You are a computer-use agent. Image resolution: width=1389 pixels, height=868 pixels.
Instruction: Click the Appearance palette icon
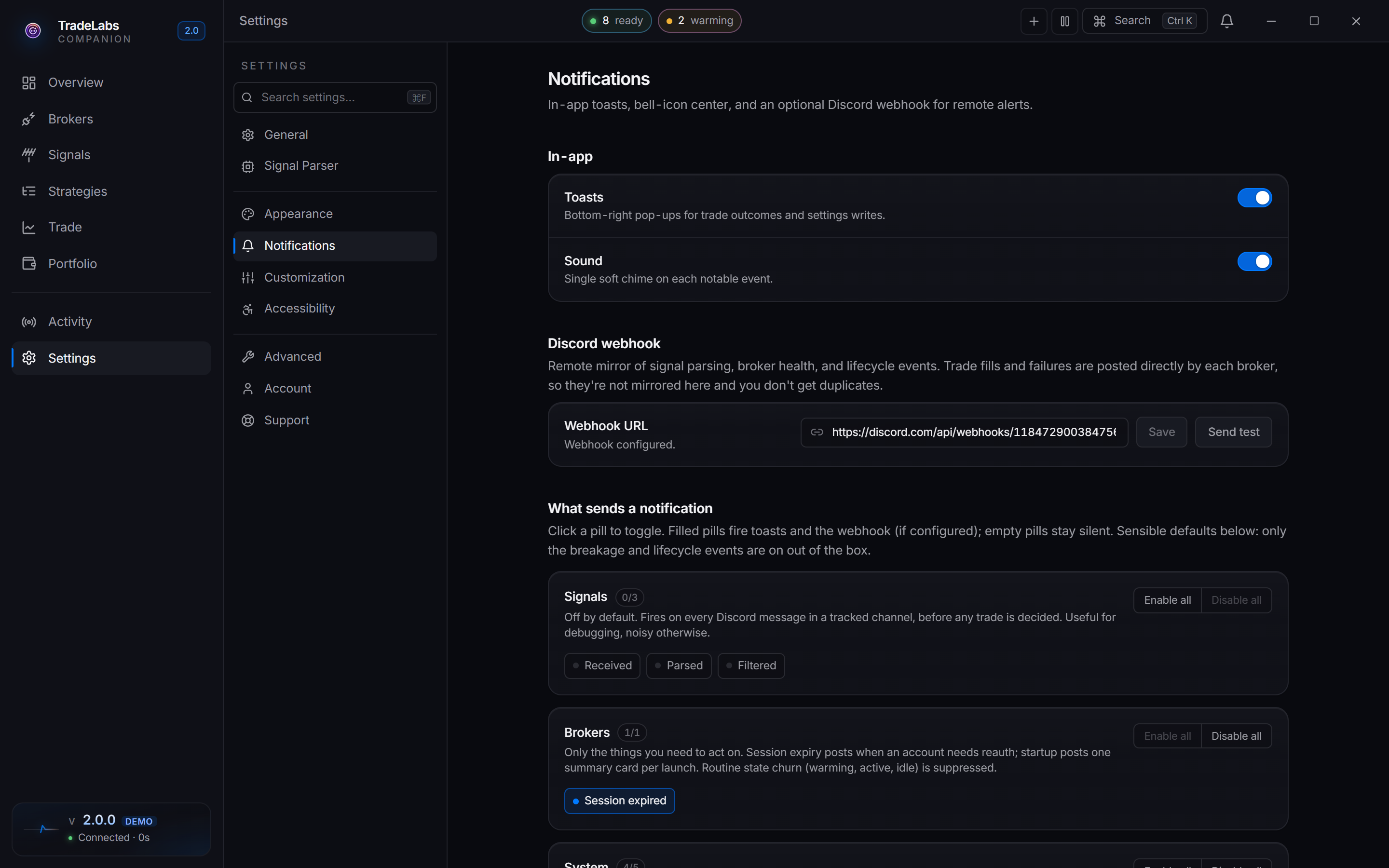248,214
